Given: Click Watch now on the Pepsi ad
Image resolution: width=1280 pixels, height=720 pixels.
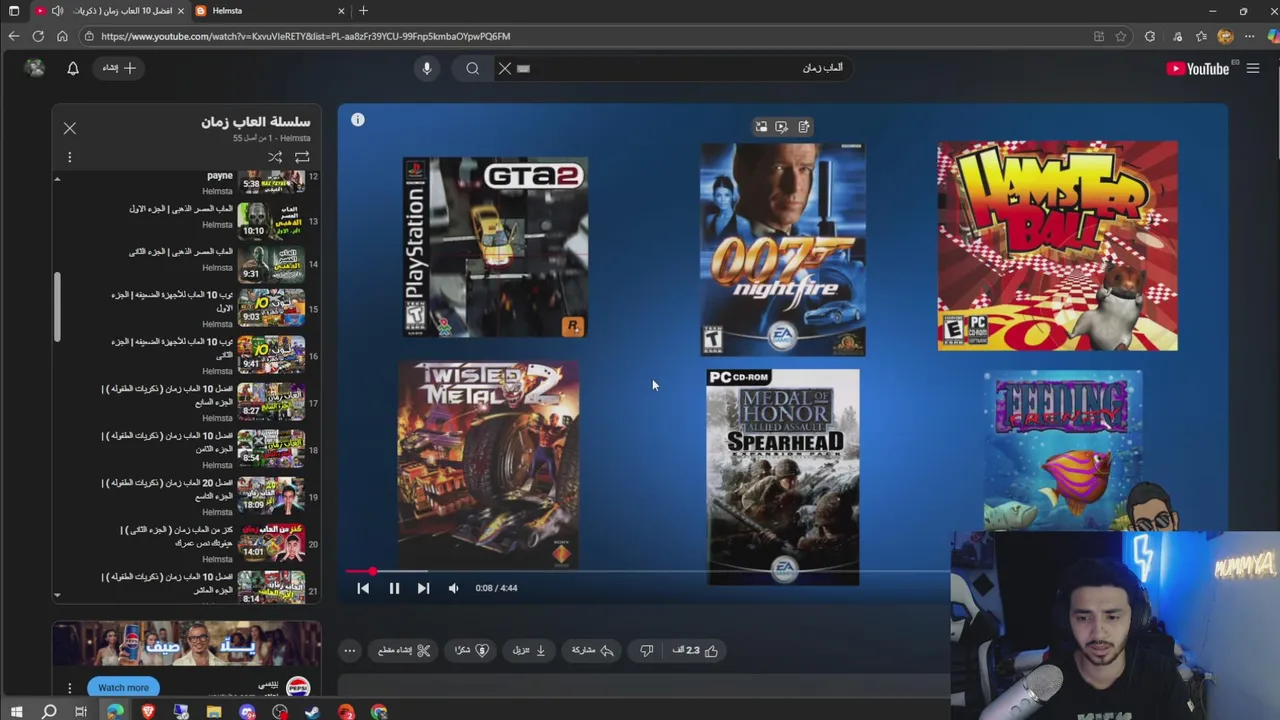Looking at the screenshot, I should [x=123, y=687].
